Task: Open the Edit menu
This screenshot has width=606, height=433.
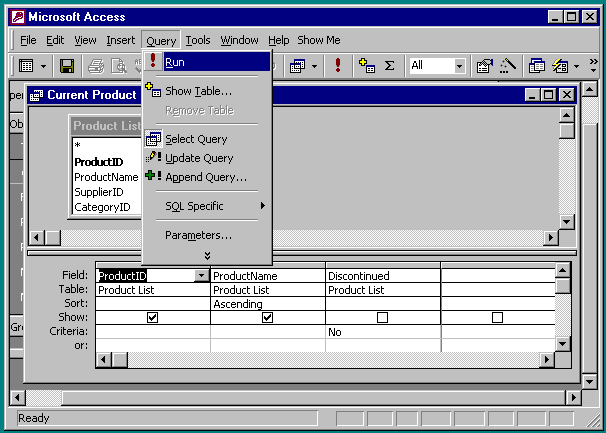Action: (x=55, y=40)
